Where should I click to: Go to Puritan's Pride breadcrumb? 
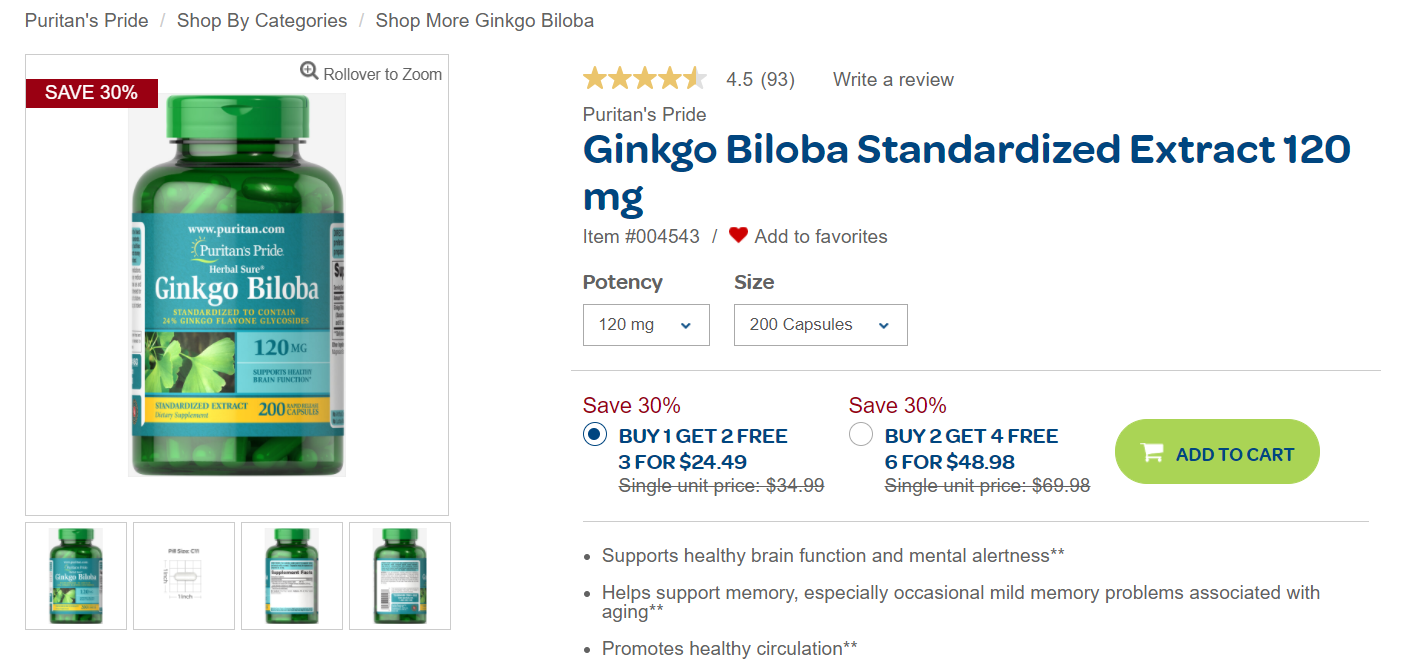pos(87,21)
